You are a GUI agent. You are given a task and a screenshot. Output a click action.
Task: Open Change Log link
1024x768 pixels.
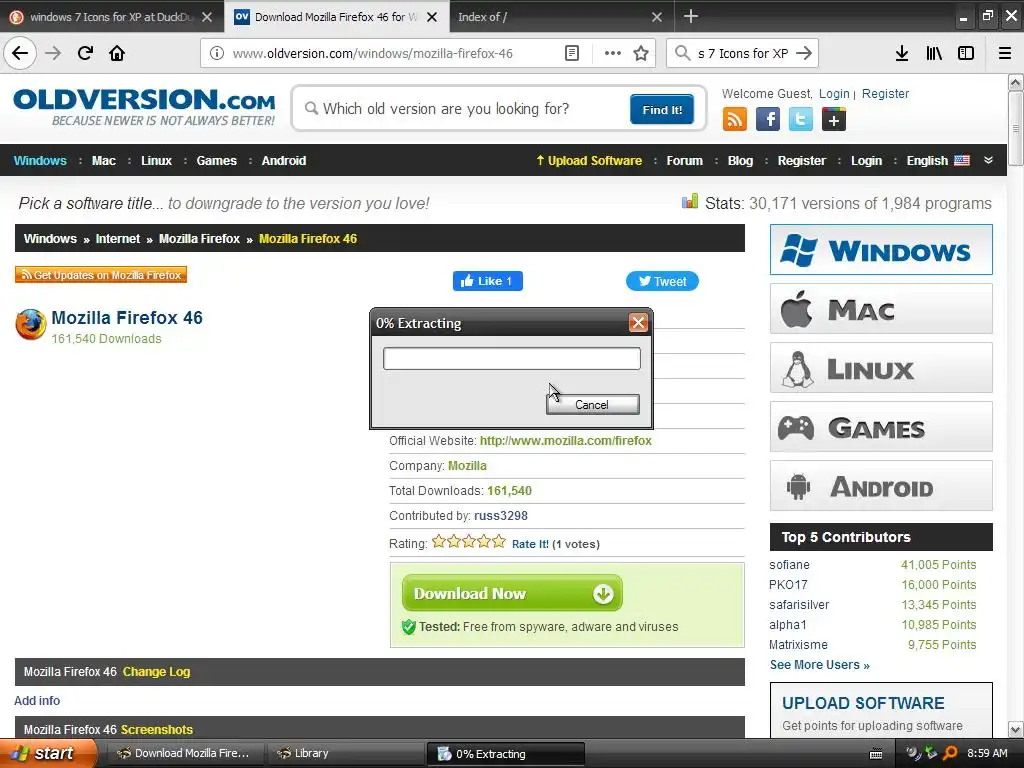point(156,671)
